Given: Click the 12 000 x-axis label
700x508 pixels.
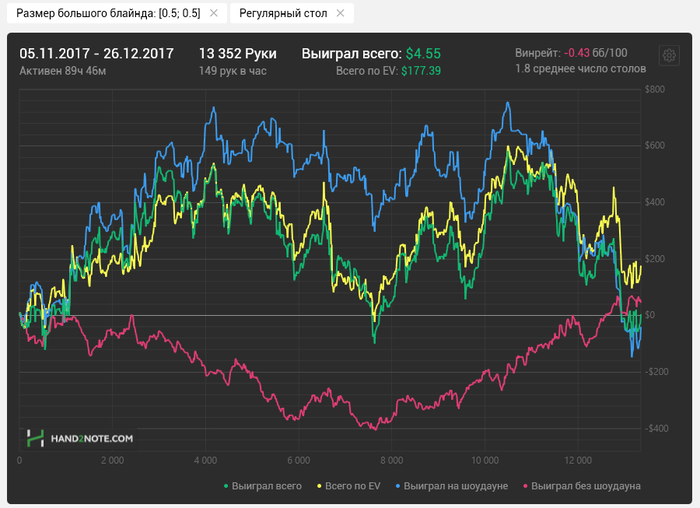Looking at the screenshot, I should click(578, 461).
